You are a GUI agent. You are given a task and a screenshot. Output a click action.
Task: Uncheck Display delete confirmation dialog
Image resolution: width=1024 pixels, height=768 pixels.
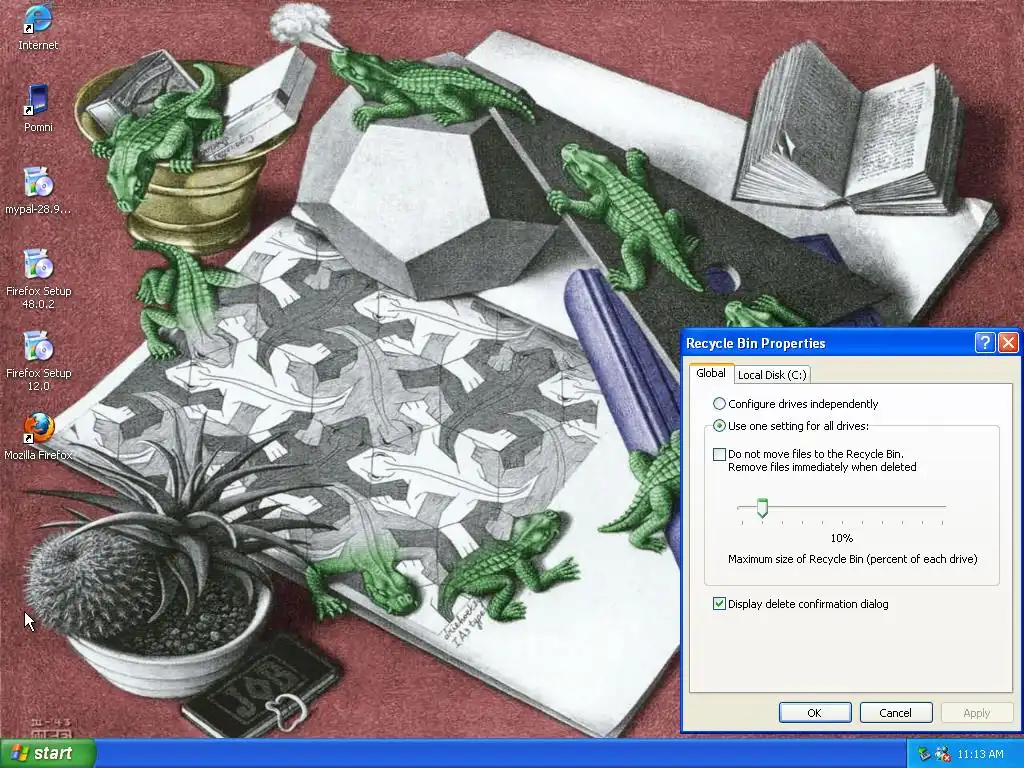[719, 604]
